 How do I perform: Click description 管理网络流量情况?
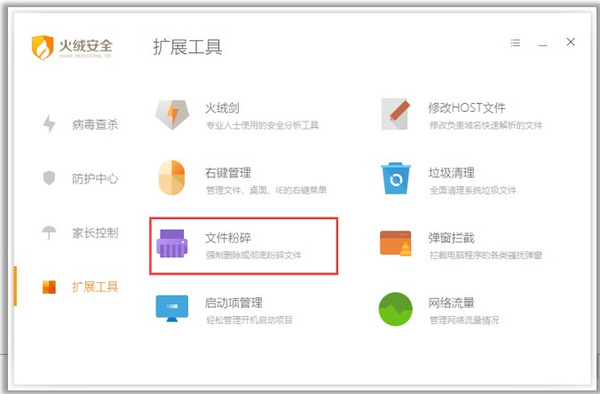[x=464, y=320]
